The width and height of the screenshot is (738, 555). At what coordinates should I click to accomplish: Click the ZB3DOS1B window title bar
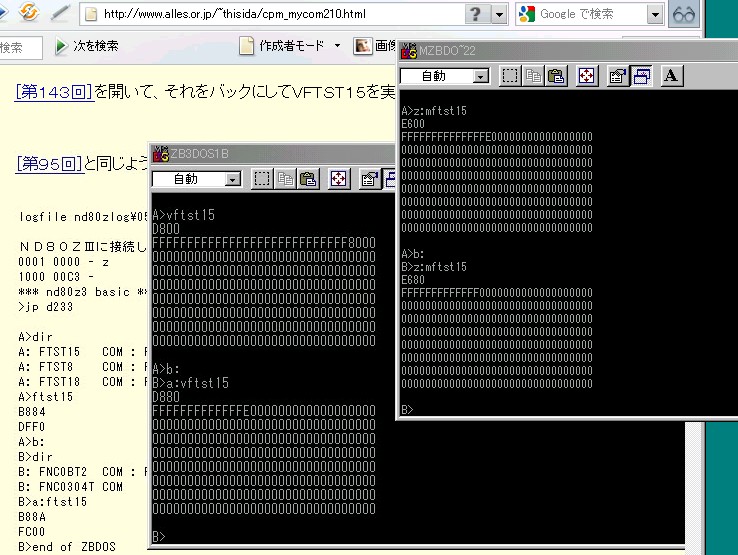tap(273, 154)
